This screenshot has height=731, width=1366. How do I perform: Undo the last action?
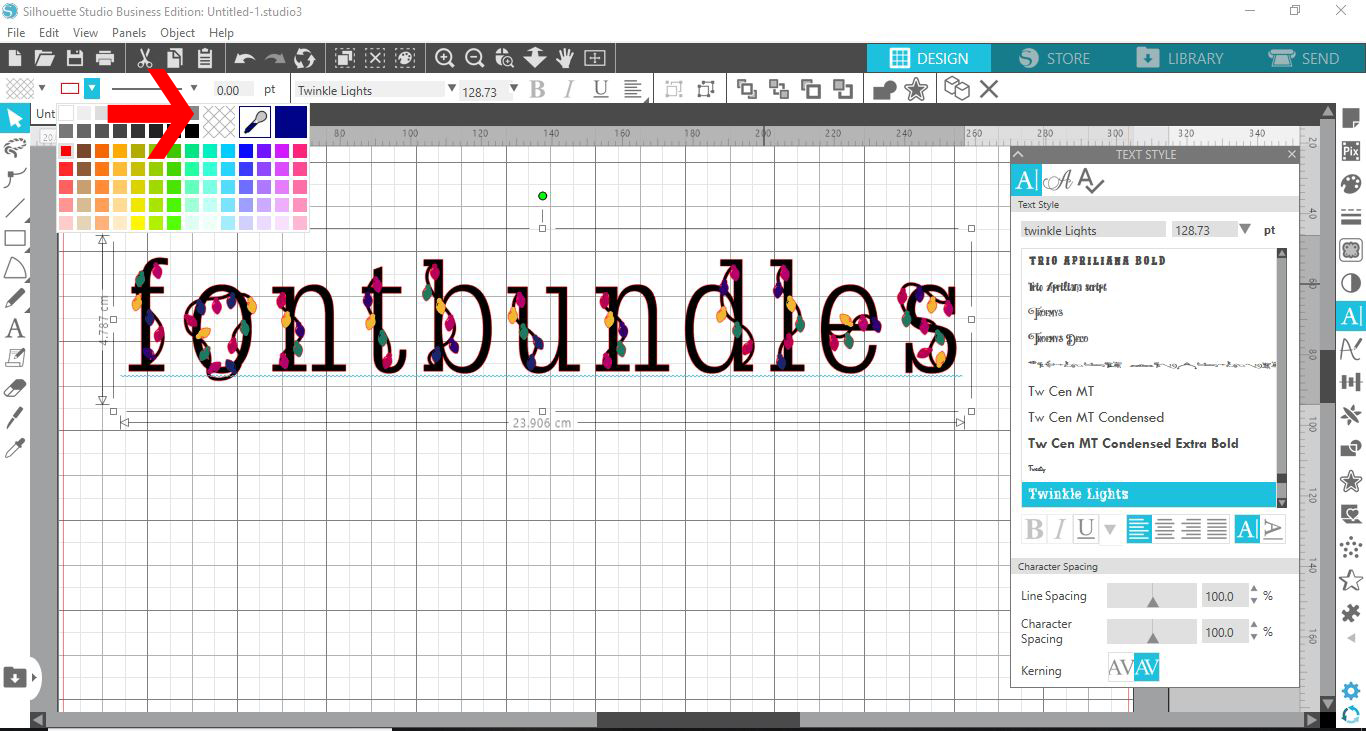click(245, 59)
